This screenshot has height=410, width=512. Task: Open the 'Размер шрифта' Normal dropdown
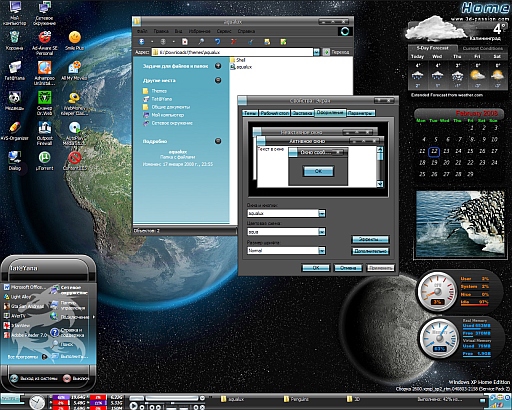(322, 251)
